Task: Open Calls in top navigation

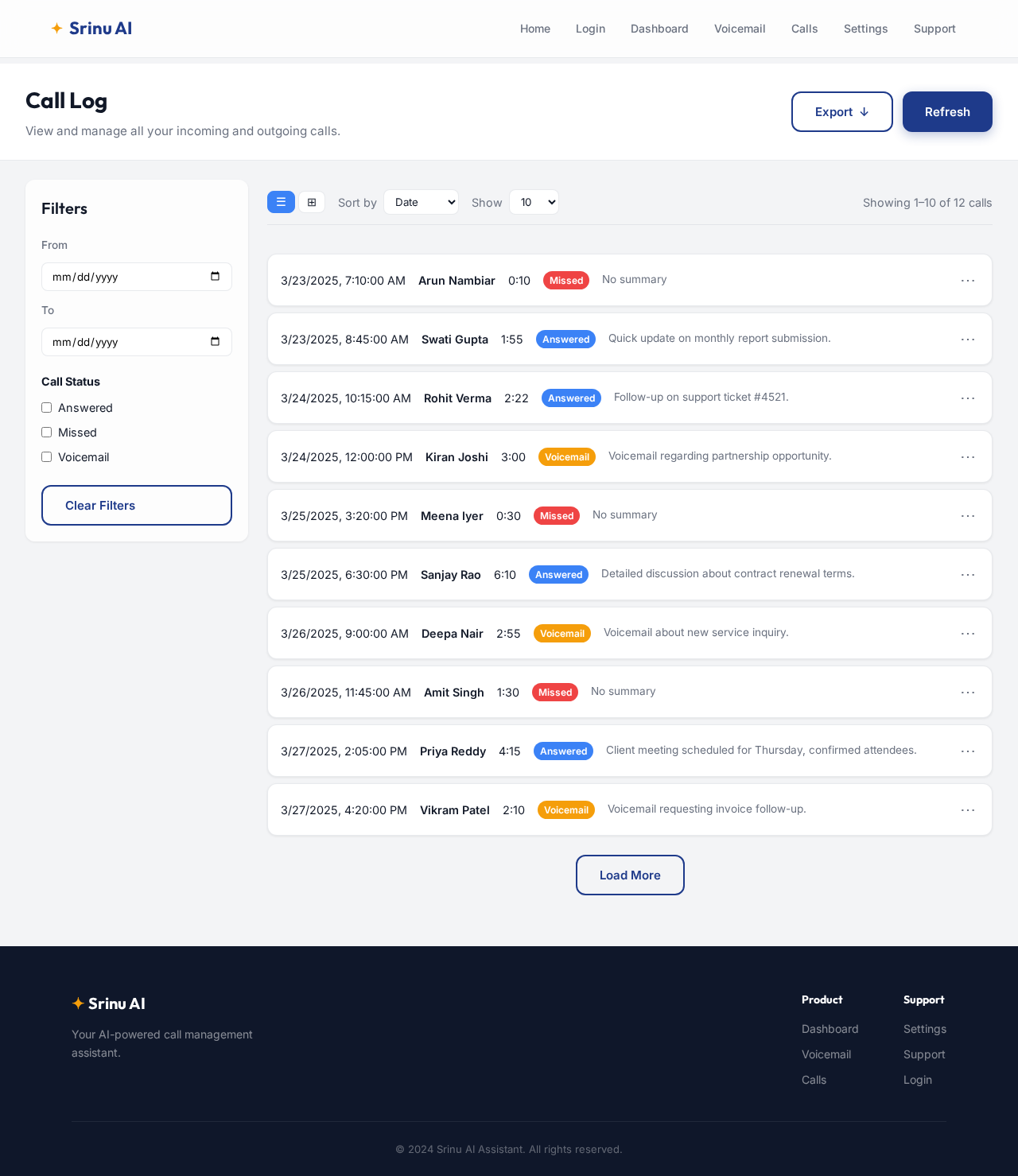Action: 804,29
